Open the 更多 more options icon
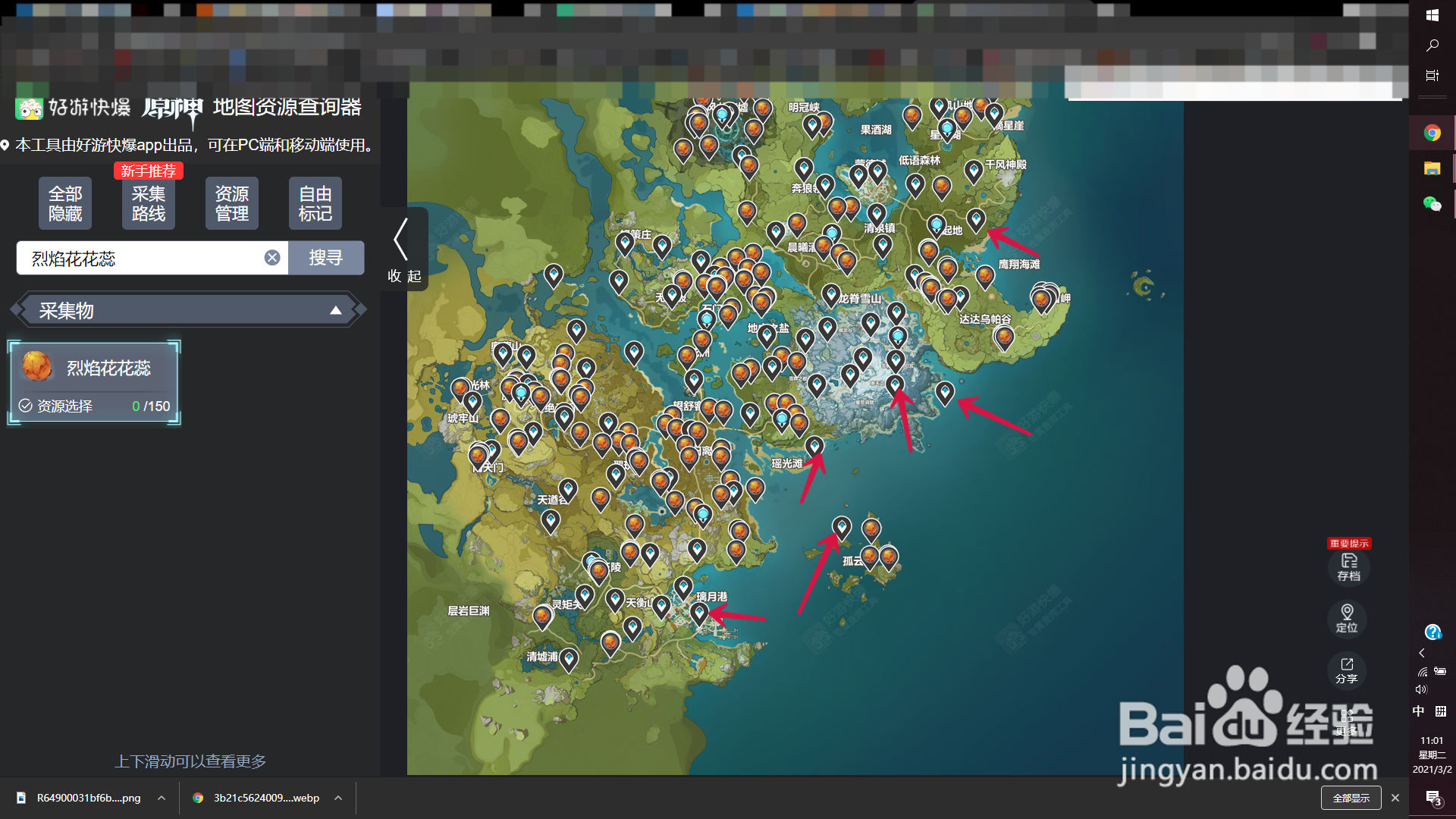 [1347, 720]
